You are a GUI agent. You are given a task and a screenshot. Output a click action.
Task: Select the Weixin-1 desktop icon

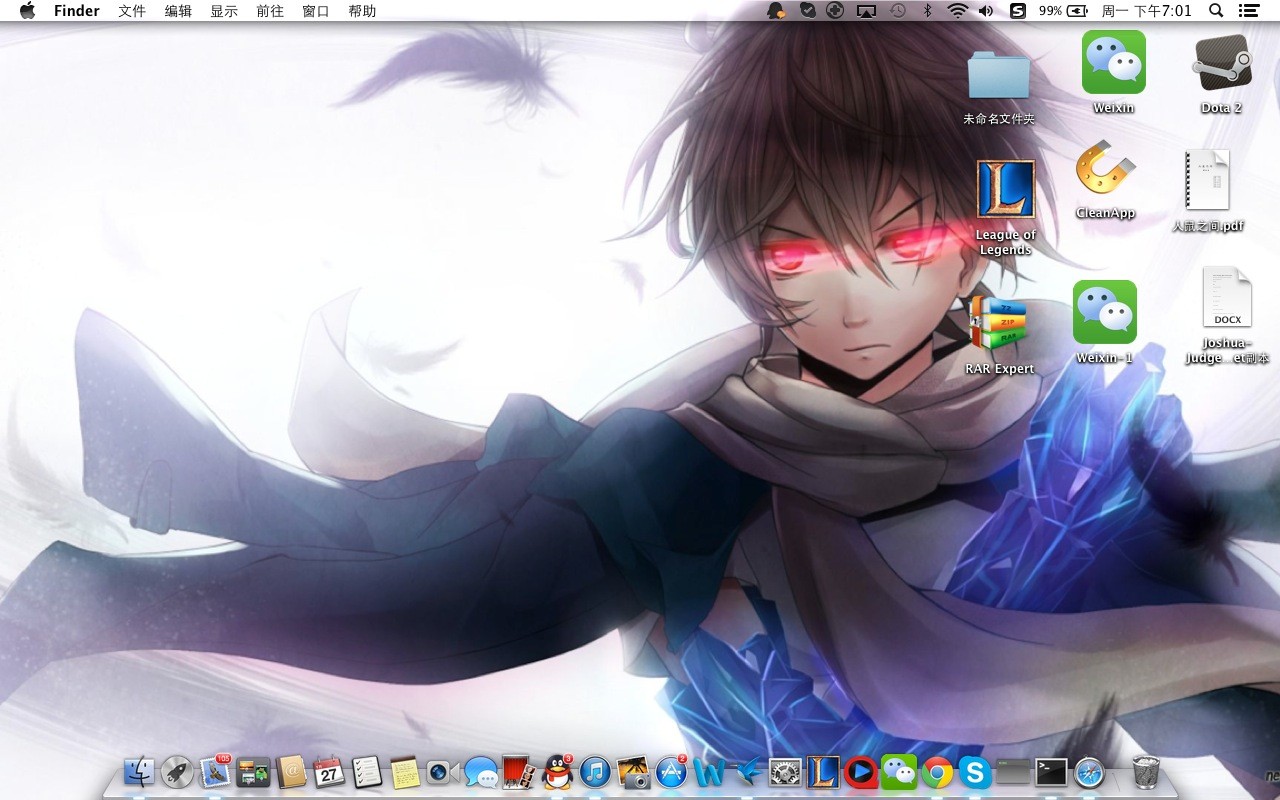pyautogui.click(x=1105, y=312)
